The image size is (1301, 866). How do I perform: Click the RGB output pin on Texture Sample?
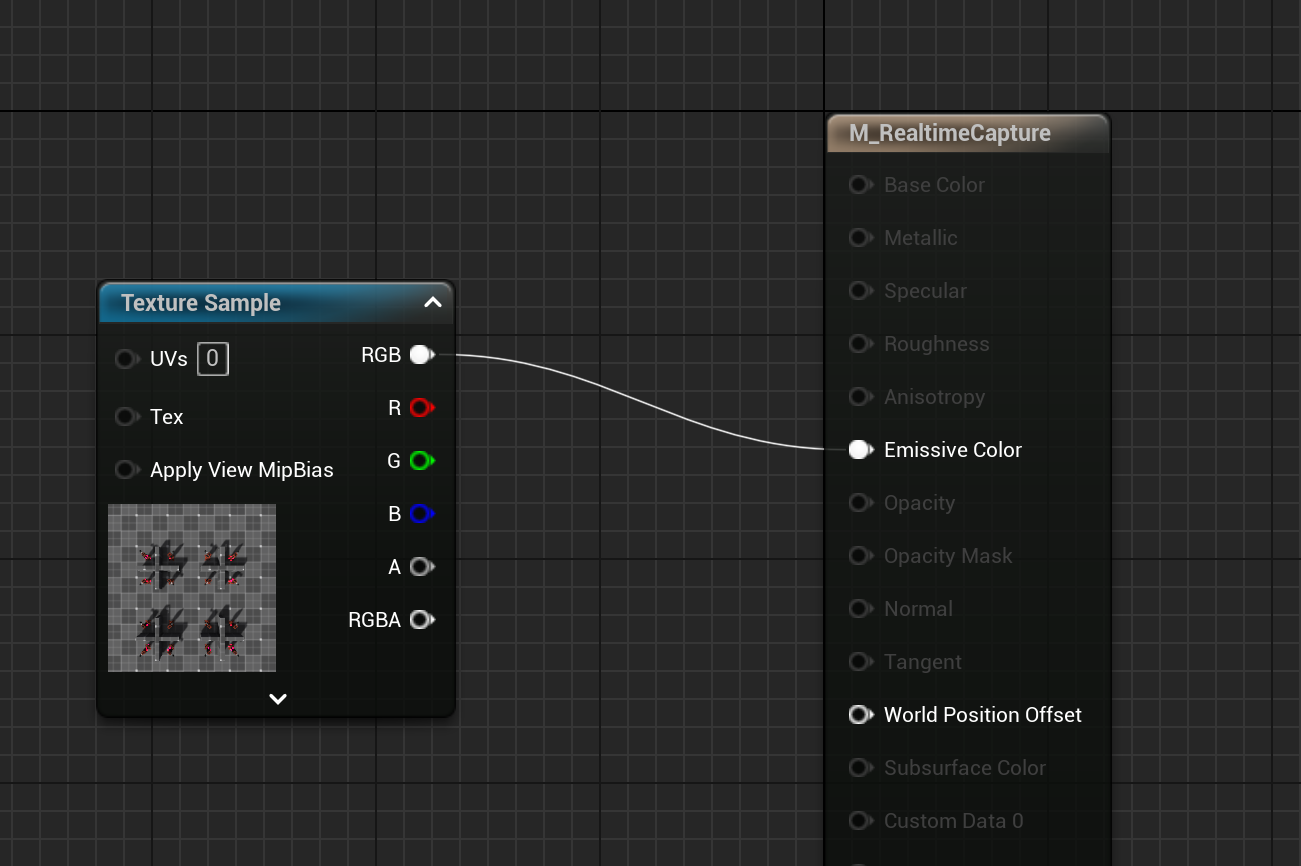pos(421,354)
